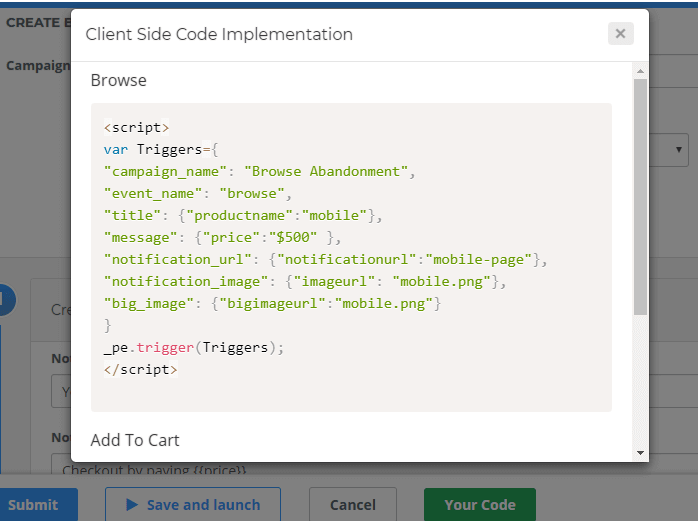Click the _pe.trigger(Triggers); line

(193, 348)
